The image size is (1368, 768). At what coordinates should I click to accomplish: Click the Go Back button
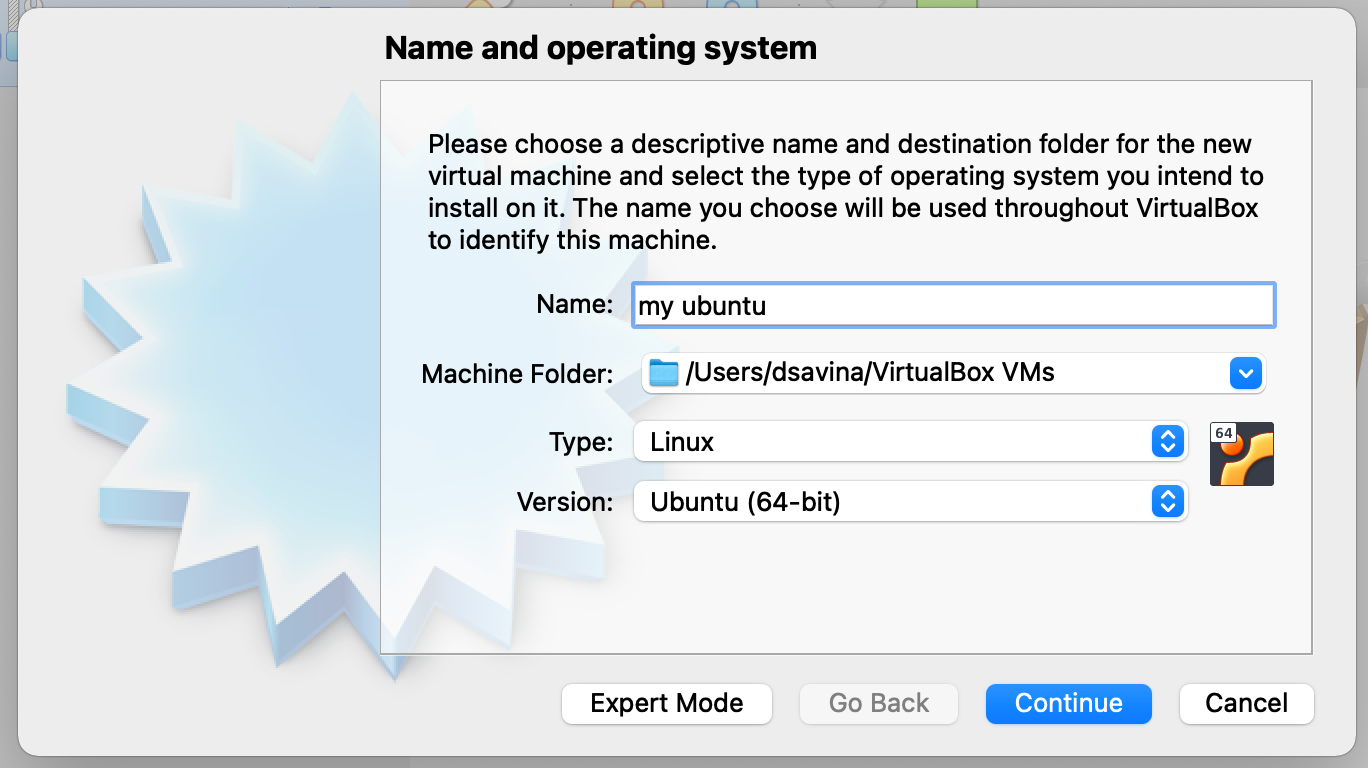coord(878,703)
